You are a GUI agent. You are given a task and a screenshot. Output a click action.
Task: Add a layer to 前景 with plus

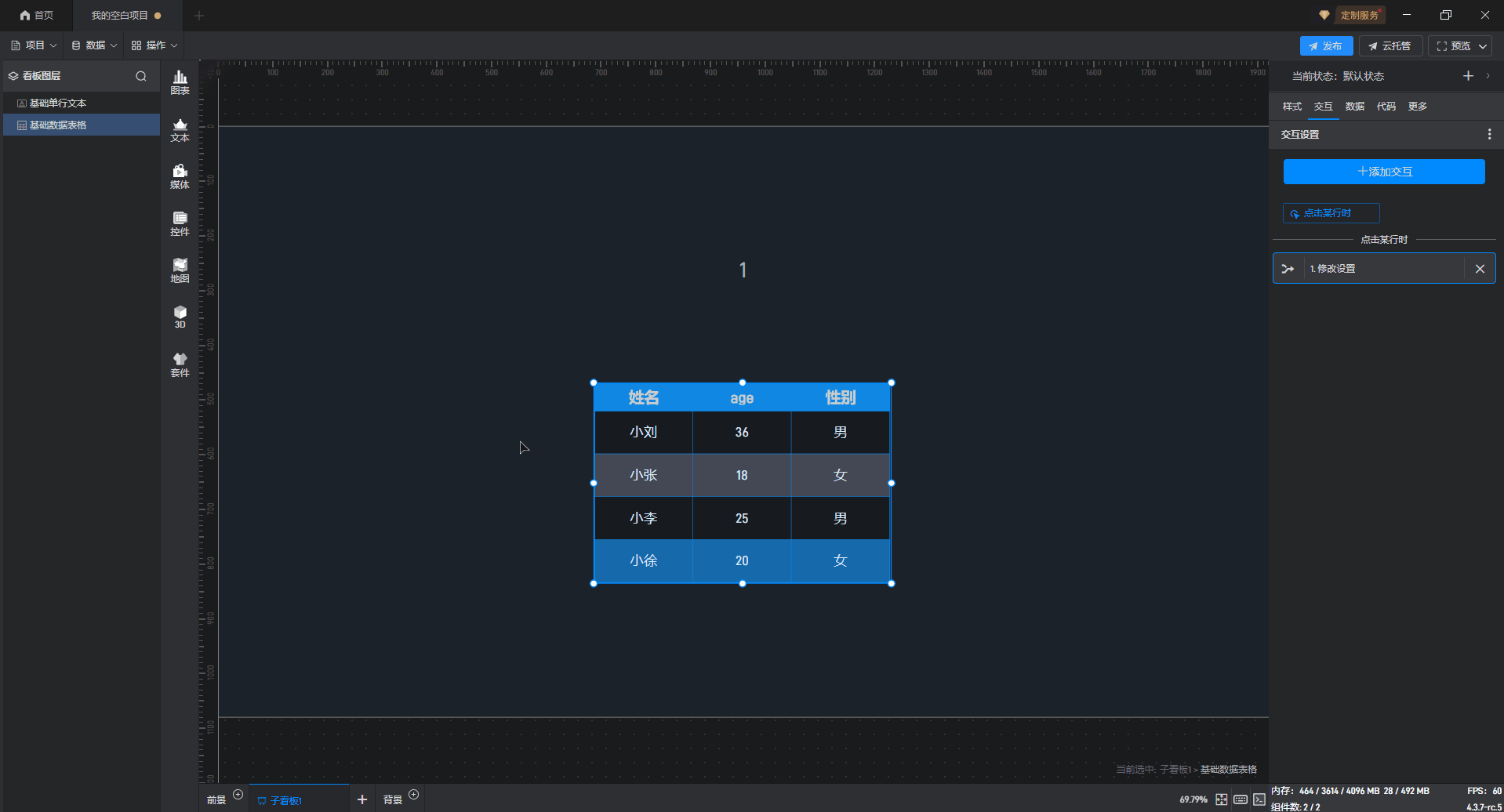[238, 795]
